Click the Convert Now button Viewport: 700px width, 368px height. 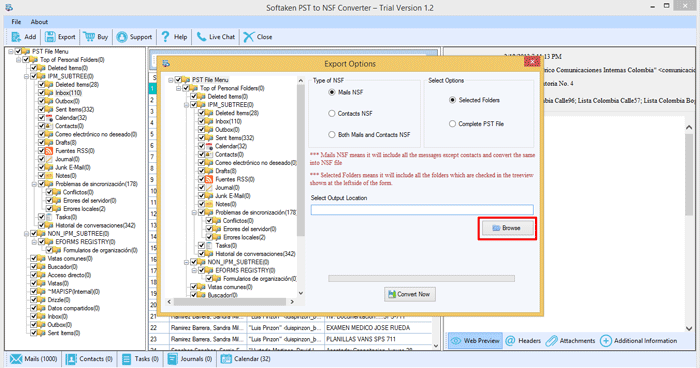(410, 294)
